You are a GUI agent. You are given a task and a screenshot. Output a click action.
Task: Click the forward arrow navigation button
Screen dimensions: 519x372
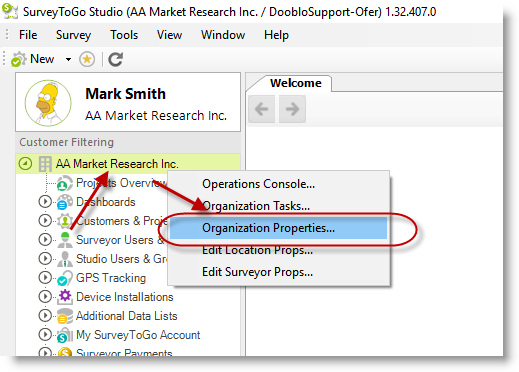292,109
